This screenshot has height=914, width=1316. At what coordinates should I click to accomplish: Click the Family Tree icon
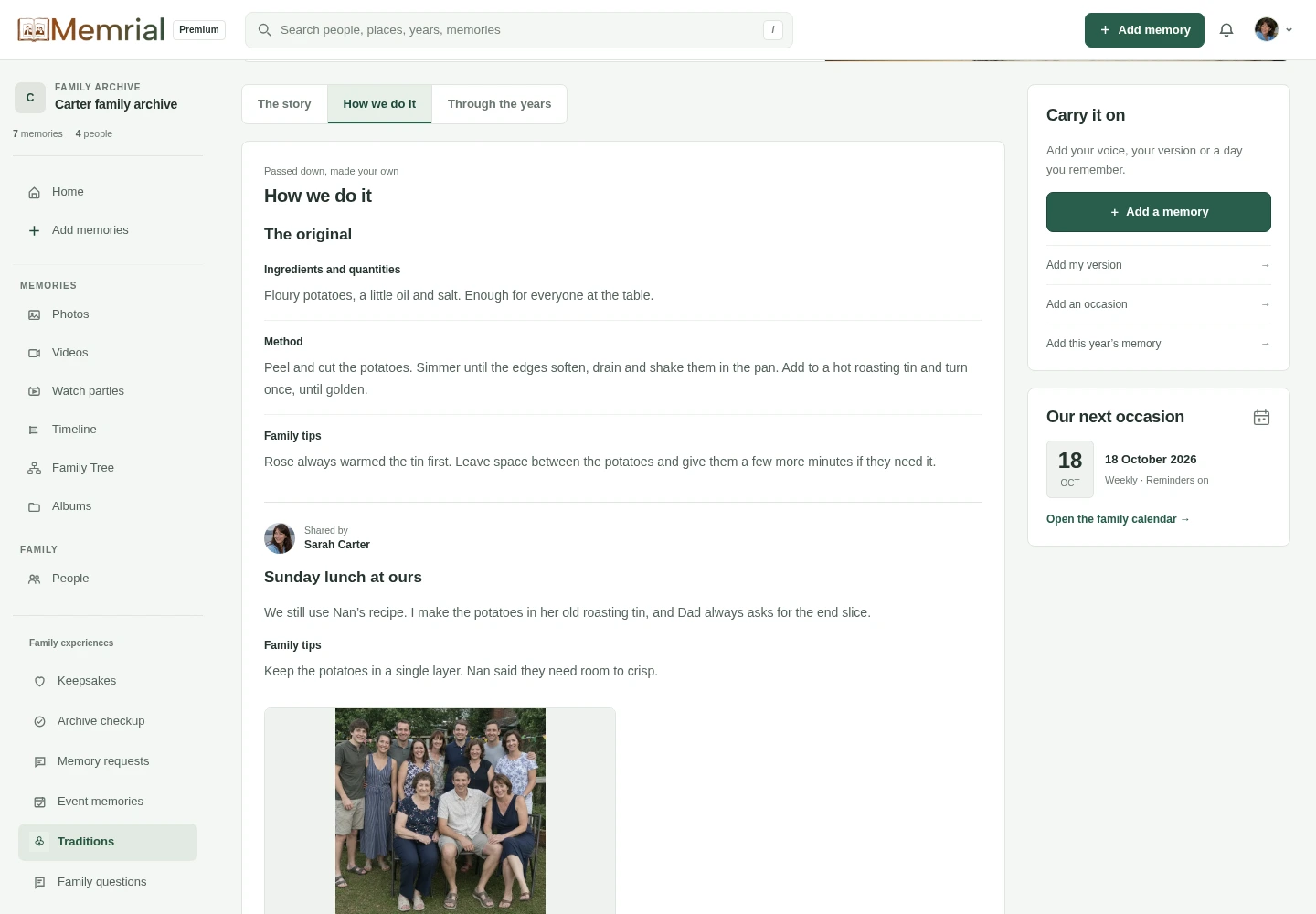[x=34, y=469]
